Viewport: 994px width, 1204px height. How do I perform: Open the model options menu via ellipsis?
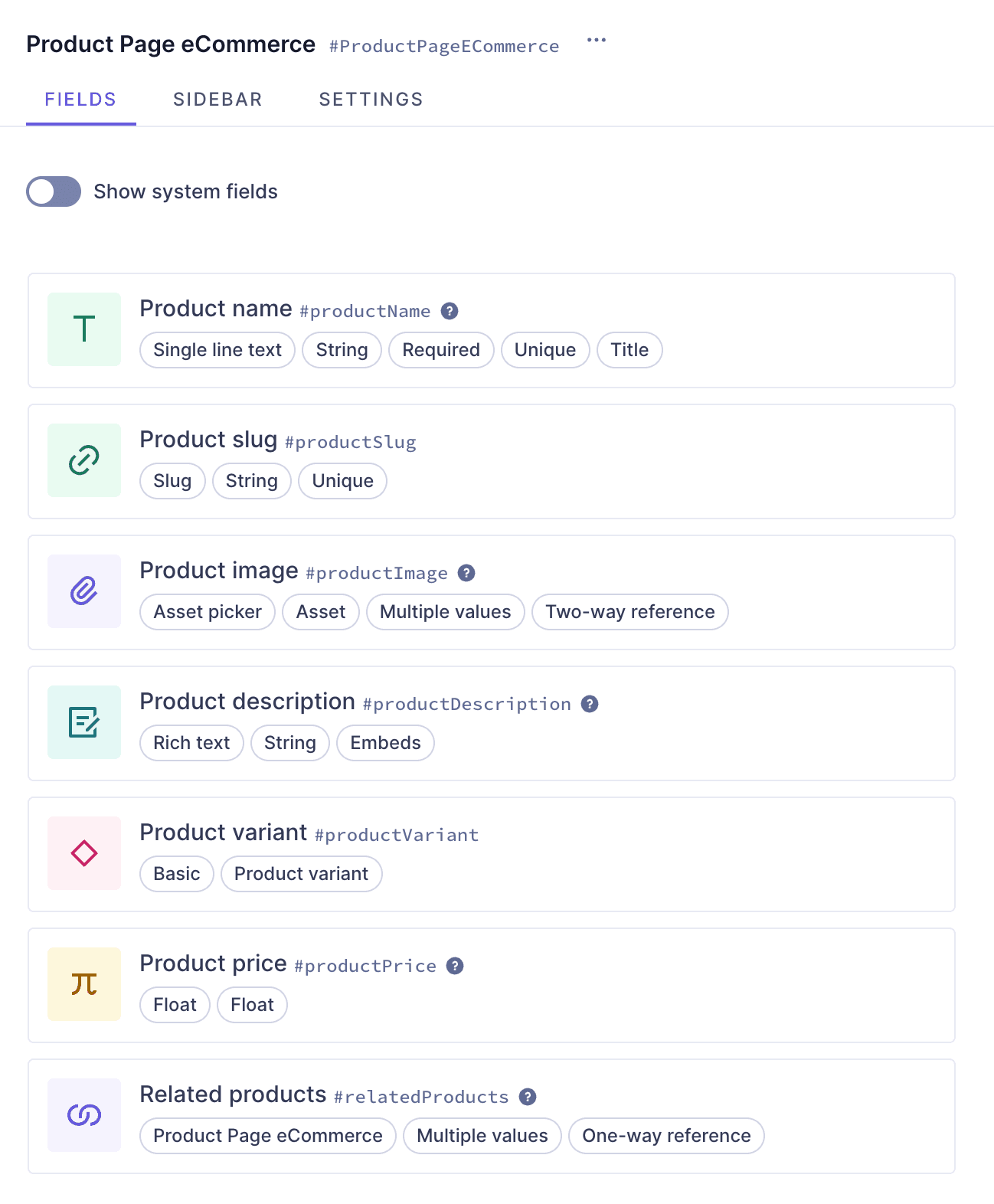click(597, 40)
